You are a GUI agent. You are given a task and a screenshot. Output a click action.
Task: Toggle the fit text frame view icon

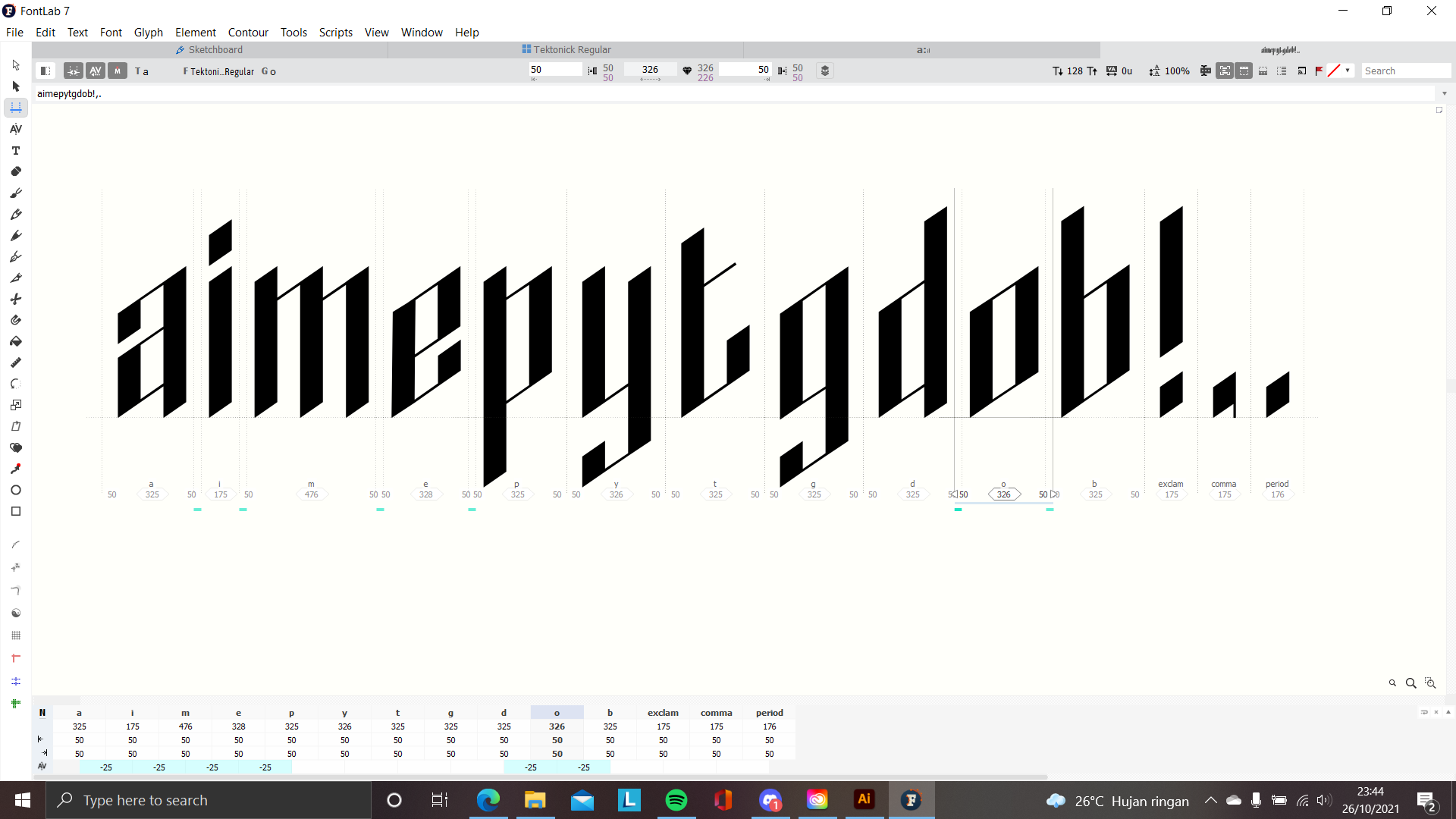coord(1225,71)
